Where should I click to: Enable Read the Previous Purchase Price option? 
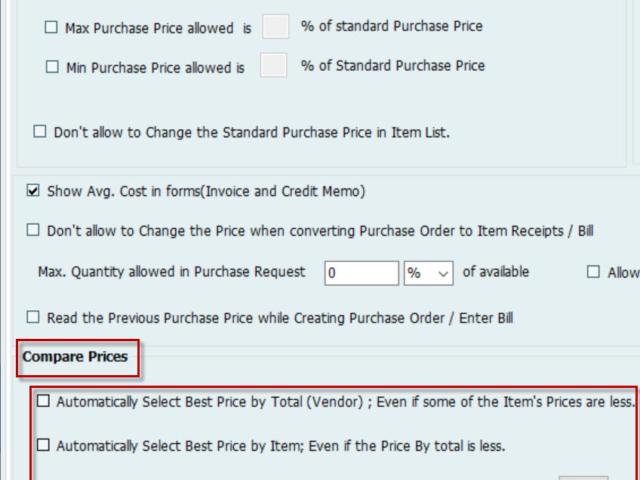point(34,318)
